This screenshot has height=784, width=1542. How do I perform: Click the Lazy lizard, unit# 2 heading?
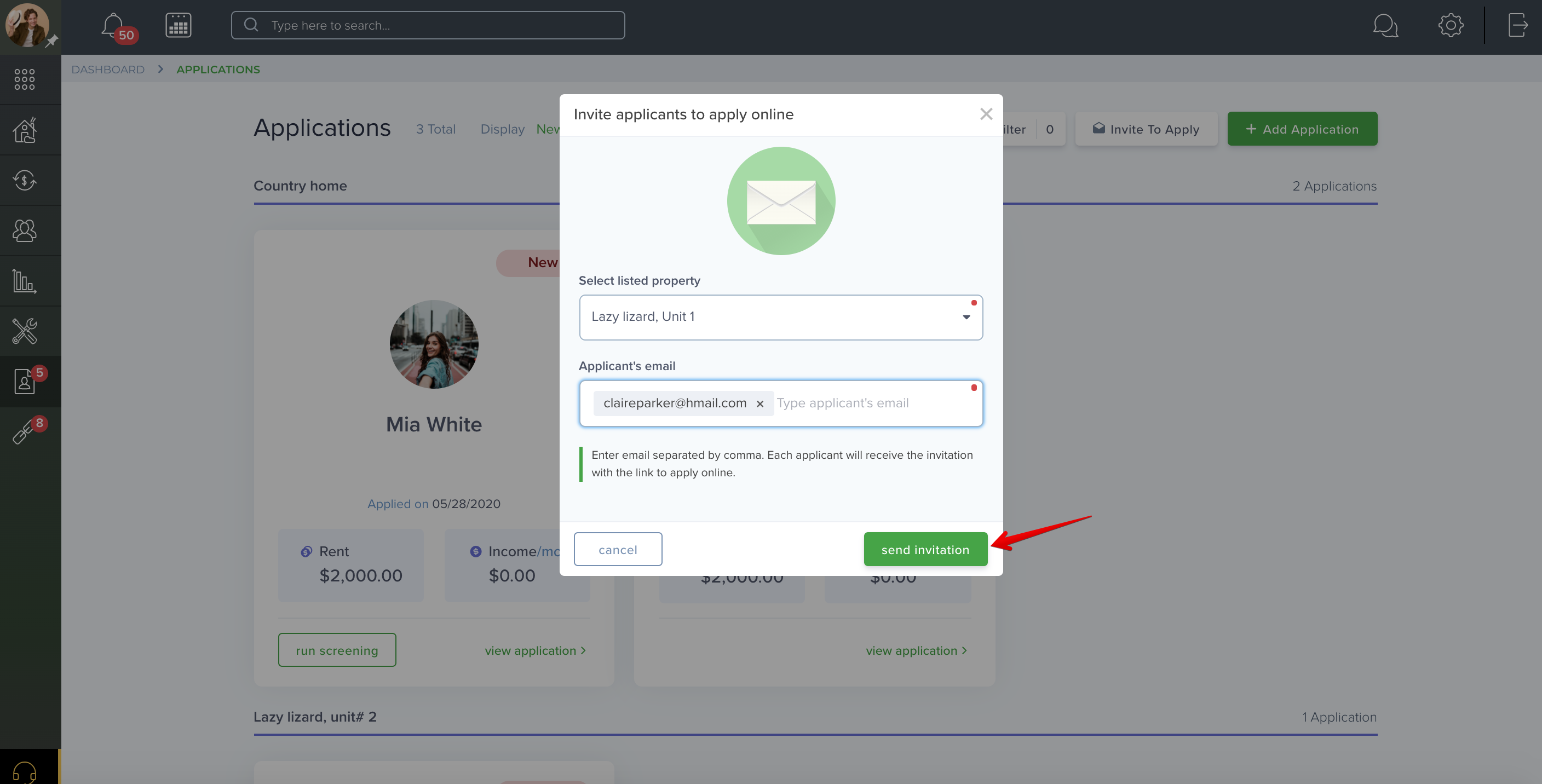click(315, 717)
